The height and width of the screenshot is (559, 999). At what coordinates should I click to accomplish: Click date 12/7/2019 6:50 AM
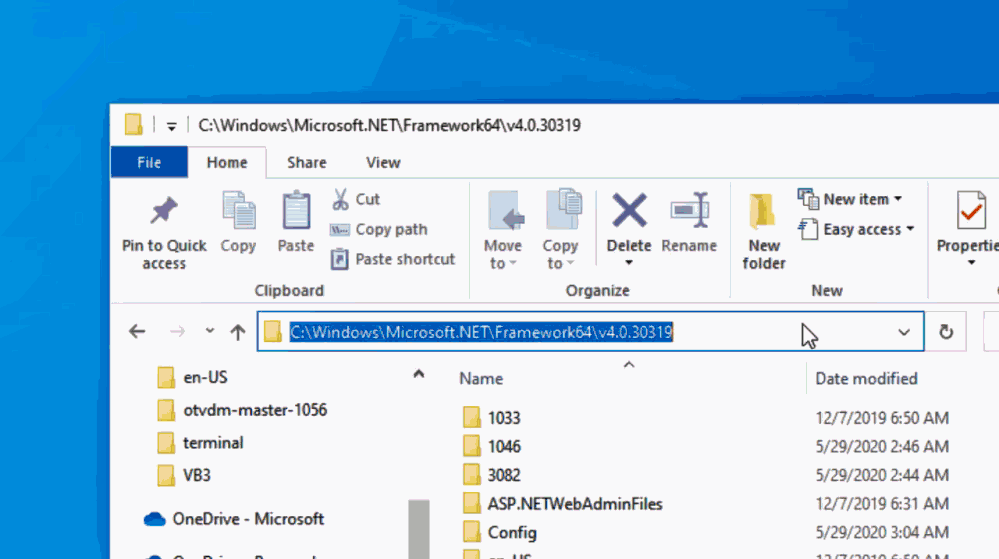882,418
